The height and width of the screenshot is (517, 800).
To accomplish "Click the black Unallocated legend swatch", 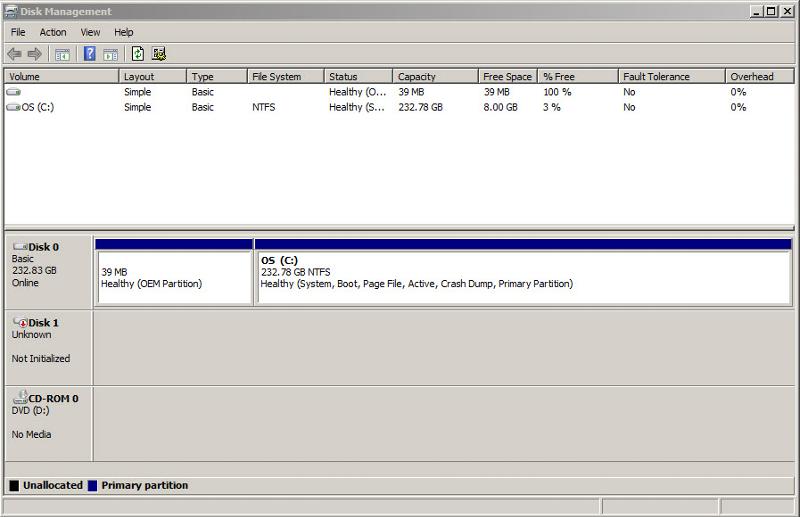I will [14, 485].
